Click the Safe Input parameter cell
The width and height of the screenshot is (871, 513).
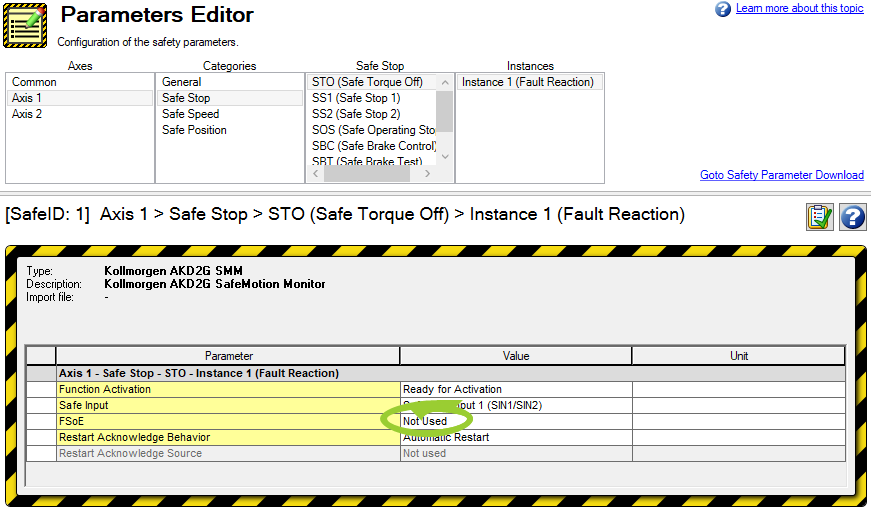click(228, 405)
